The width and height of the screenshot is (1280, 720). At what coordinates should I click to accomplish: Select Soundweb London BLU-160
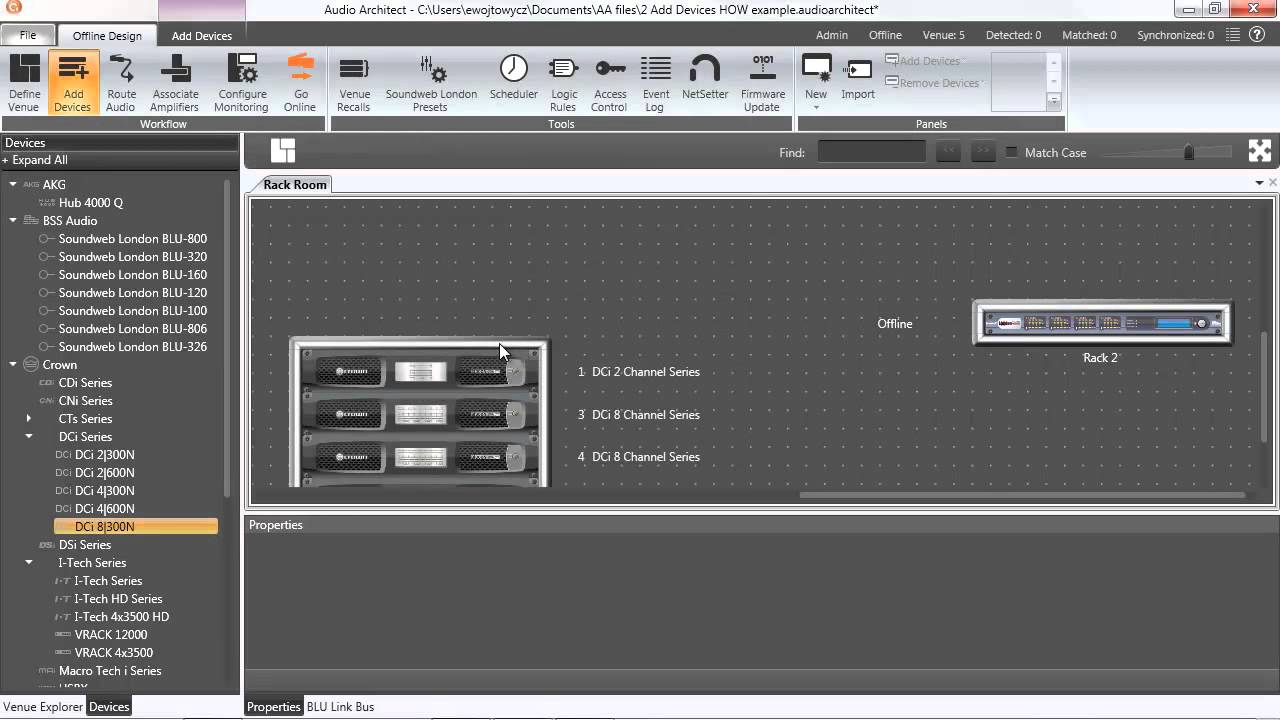tap(132, 275)
